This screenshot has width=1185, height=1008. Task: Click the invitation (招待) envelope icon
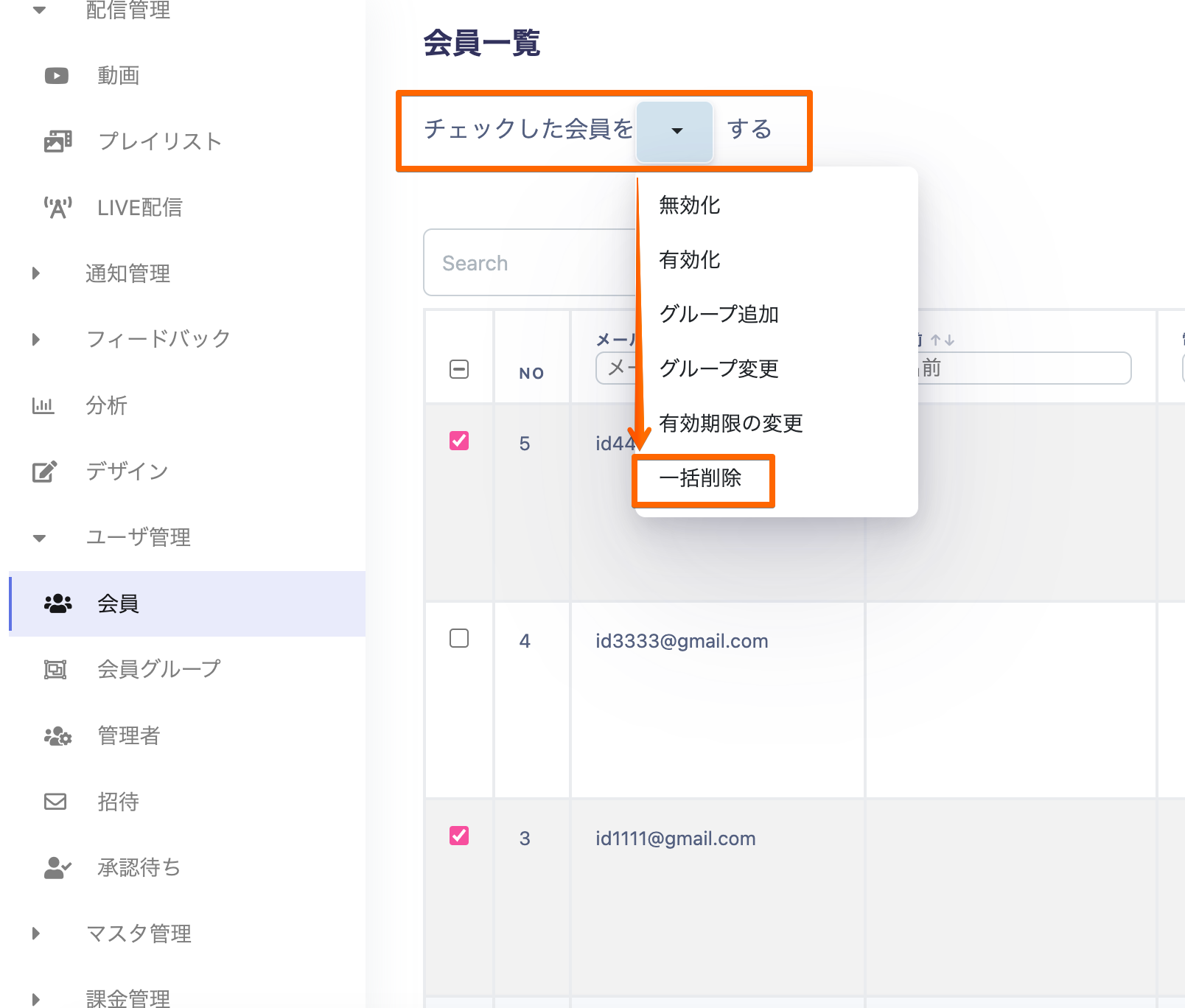tap(56, 802)
